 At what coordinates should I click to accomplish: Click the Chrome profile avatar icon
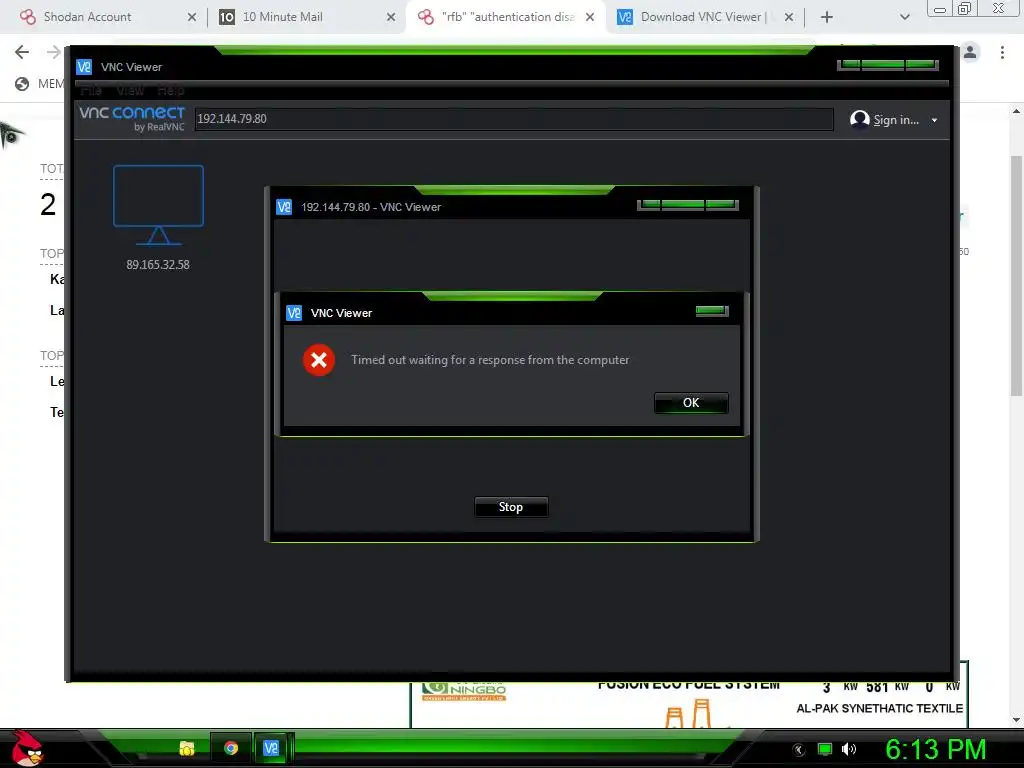(x=970, y=52)
